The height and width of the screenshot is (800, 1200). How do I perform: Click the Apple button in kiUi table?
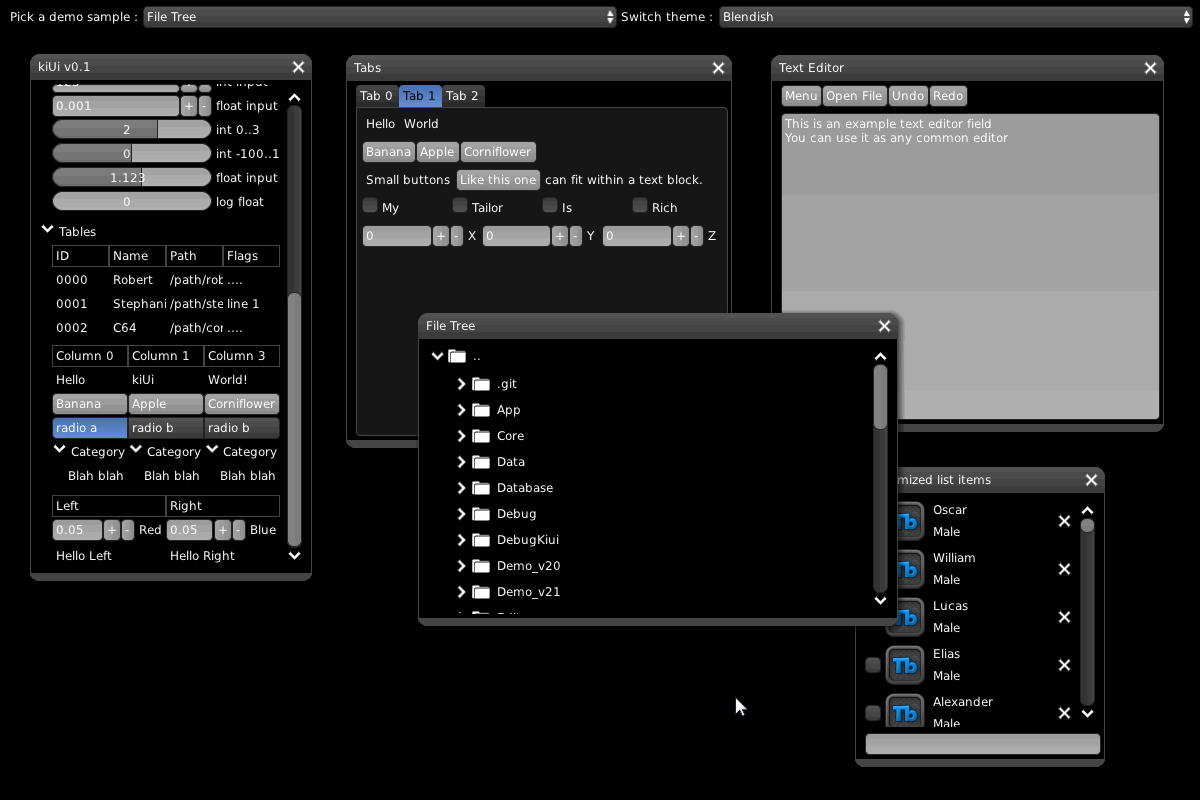166,404
